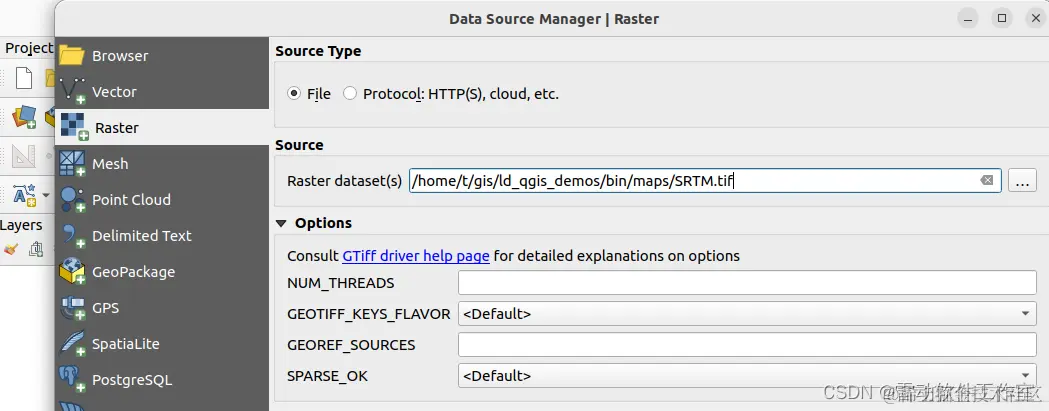Screen dimensions: 1049x411
Task: Focus the GEOREF_SOURCES text field
Action: 746,345
